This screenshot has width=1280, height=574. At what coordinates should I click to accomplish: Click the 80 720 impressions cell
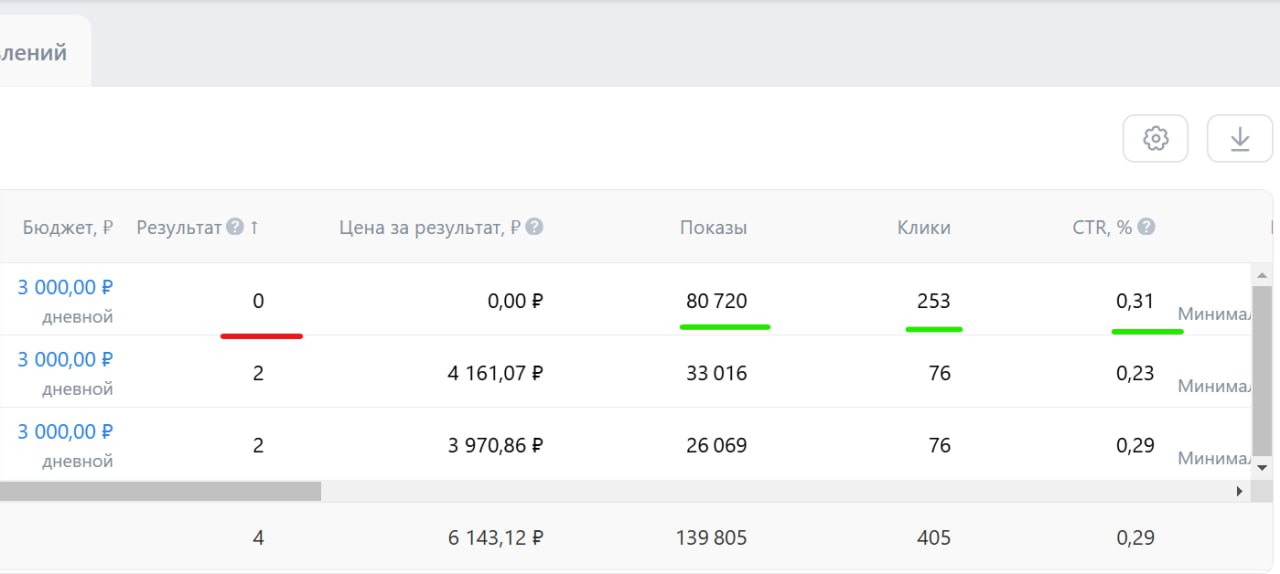click(x=716, y=301)
